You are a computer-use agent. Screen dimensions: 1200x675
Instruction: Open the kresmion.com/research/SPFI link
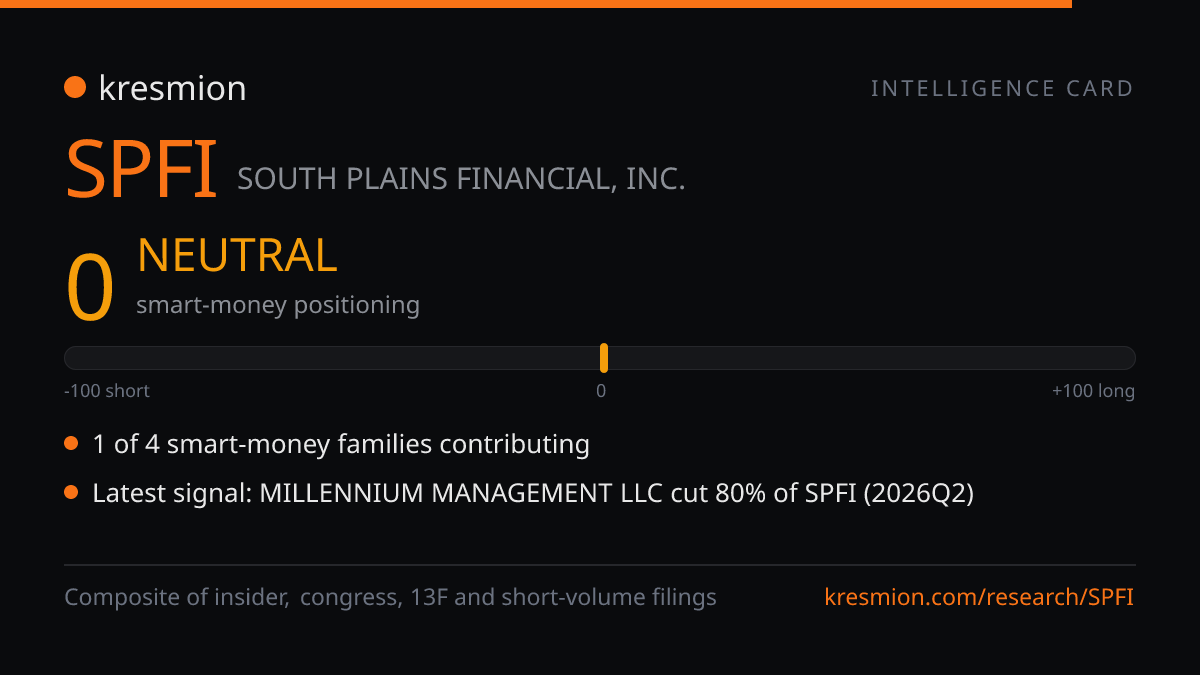pos(979,597)
